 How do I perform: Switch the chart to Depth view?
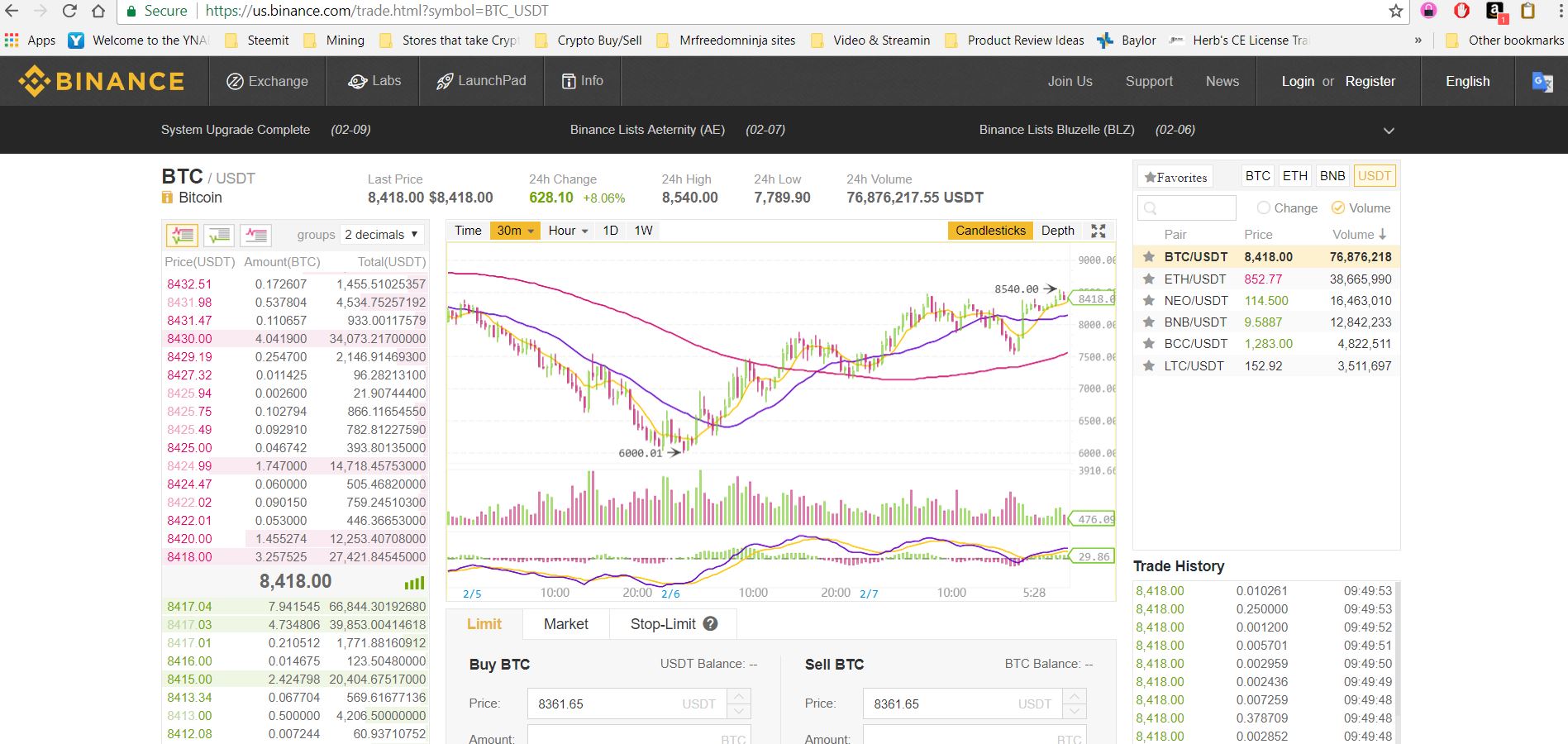[x=1058, y=231]
